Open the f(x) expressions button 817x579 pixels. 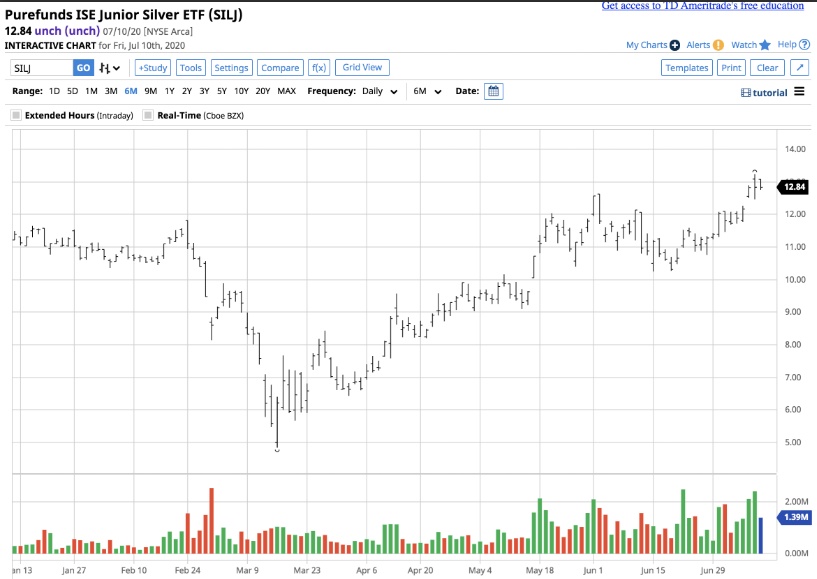click(x=319, y=68)
